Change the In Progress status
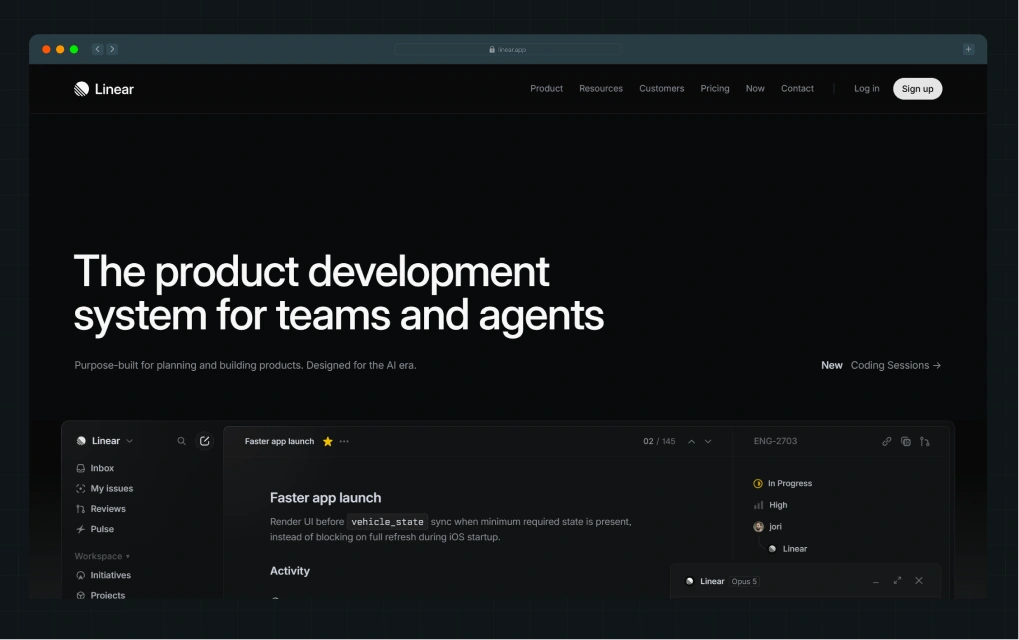This screenshot has width=1019, height=640. pyautogui.click(x=782, y=483)
